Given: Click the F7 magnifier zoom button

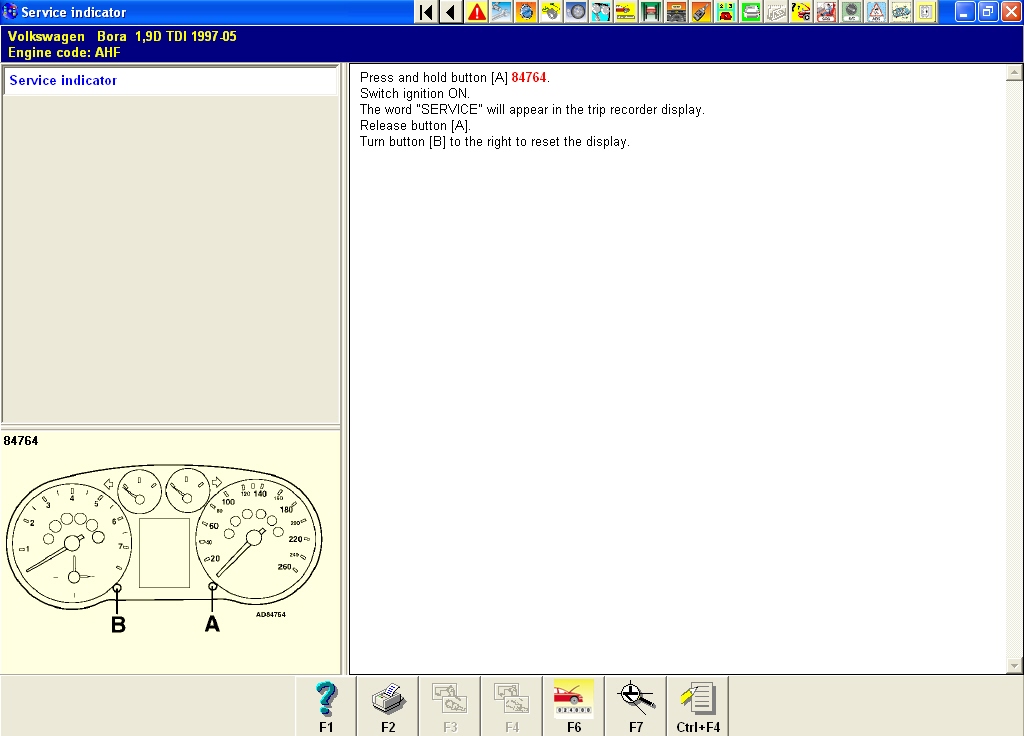Looking at the screenshot, I should pyautogui.click(x=636, y=706).
